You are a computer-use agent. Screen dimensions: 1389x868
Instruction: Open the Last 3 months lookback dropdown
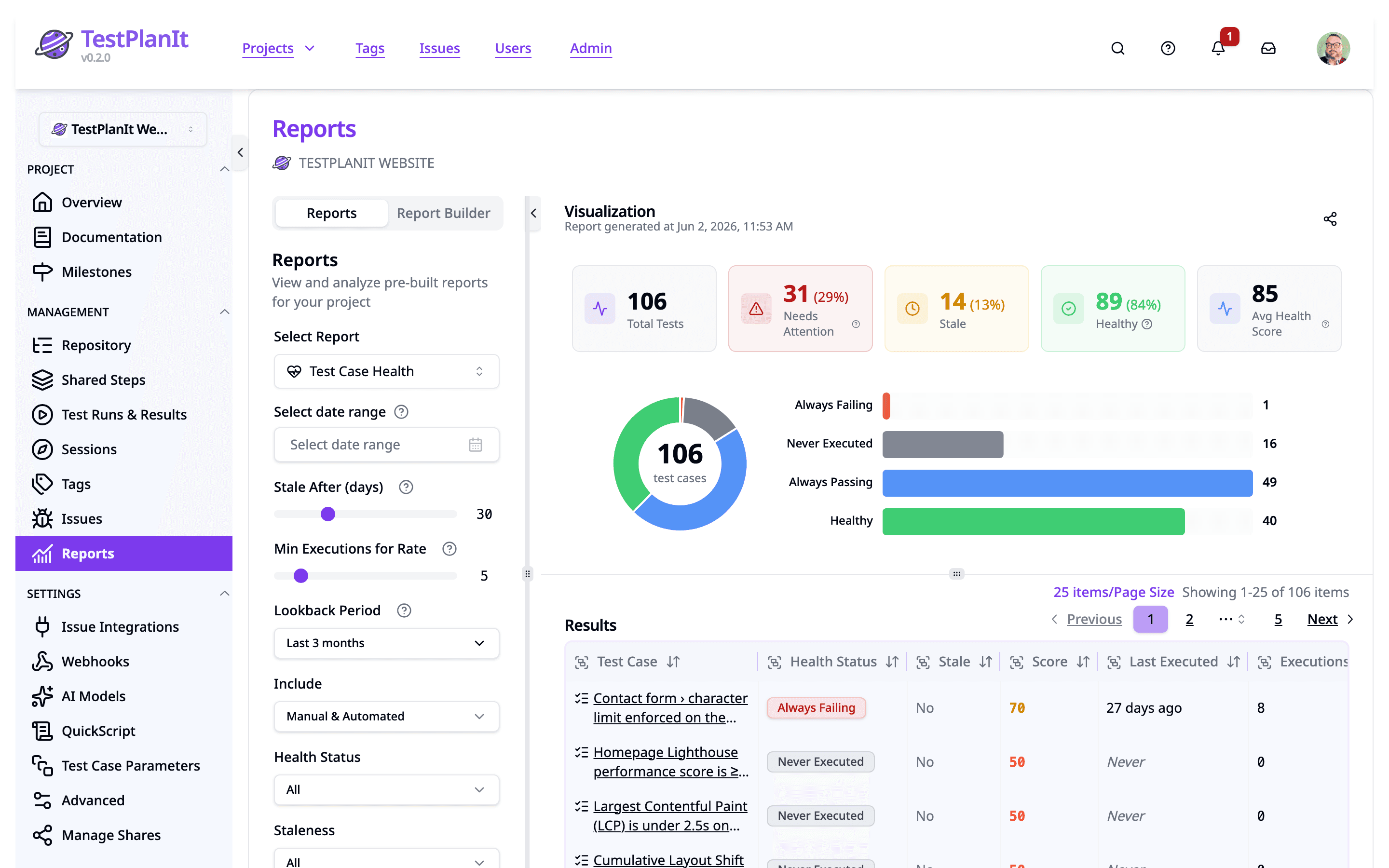tap(386, 643)
